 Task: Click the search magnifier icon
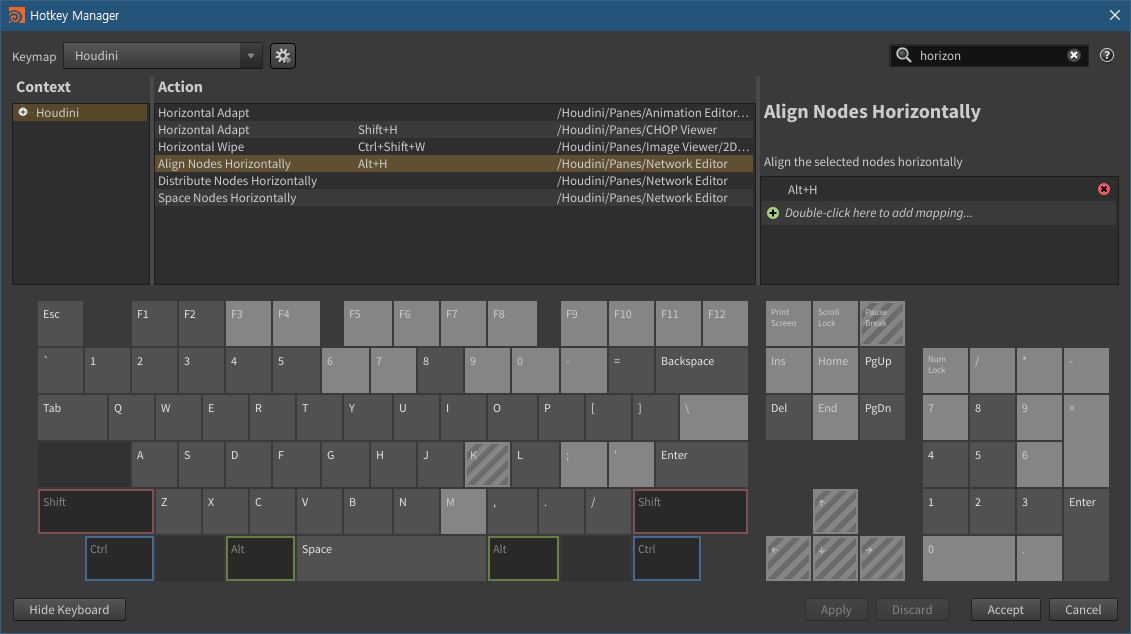(x=904, y=56)
